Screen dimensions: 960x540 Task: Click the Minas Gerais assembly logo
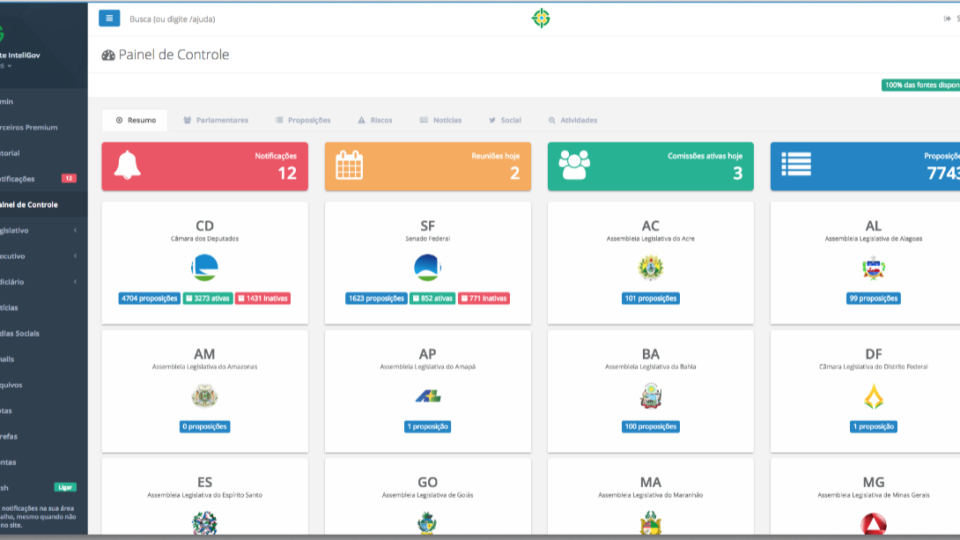coord(873,525)
